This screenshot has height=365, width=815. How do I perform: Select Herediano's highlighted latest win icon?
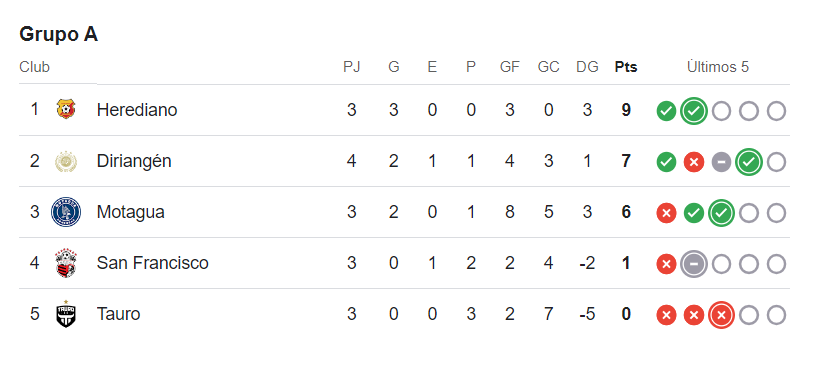(694, 111)
